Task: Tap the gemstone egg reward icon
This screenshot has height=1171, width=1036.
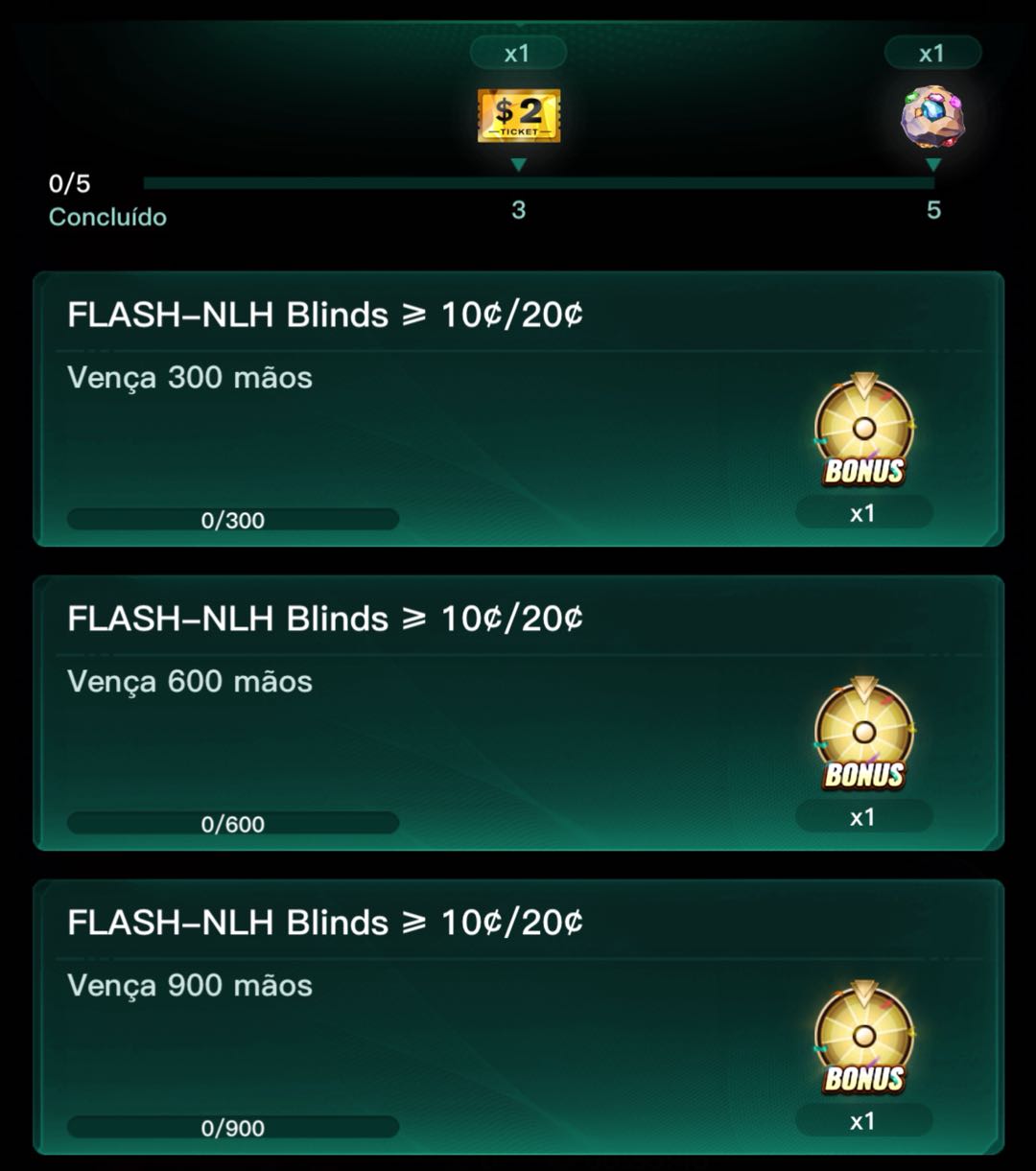Action: [x=932, y=116]
